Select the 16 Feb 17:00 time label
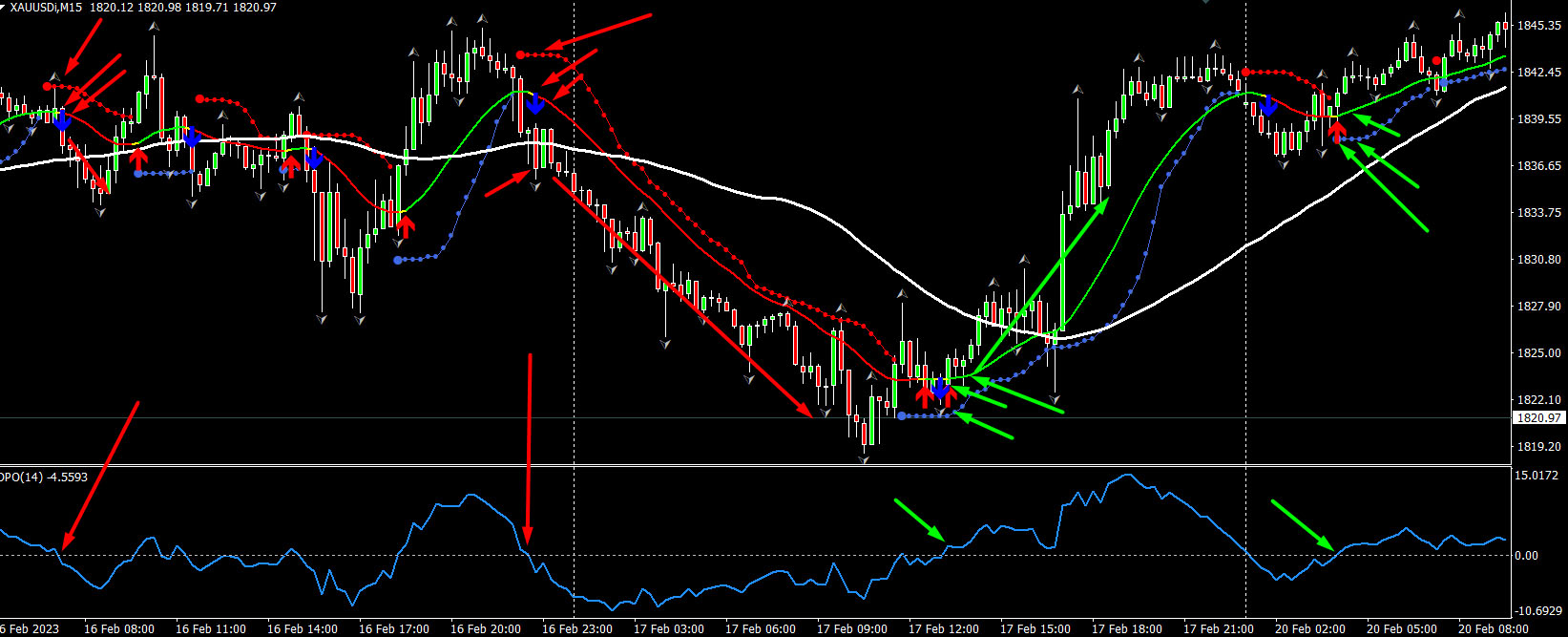1568x637 pixels. (394, 629)
